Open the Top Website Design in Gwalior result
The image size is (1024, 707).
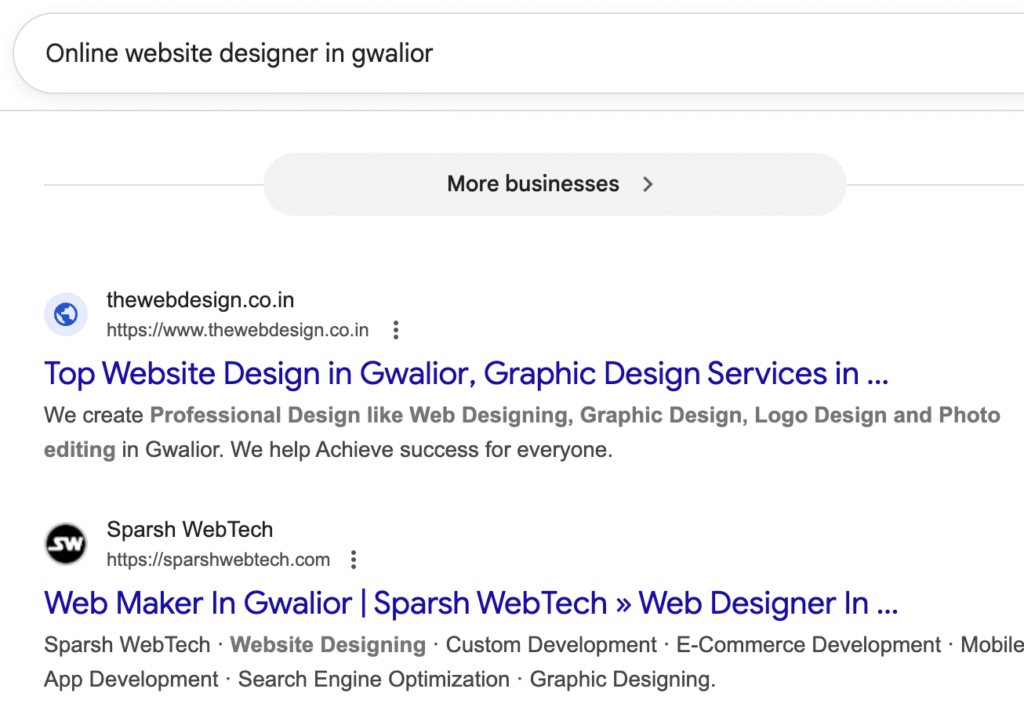point(466,374)
